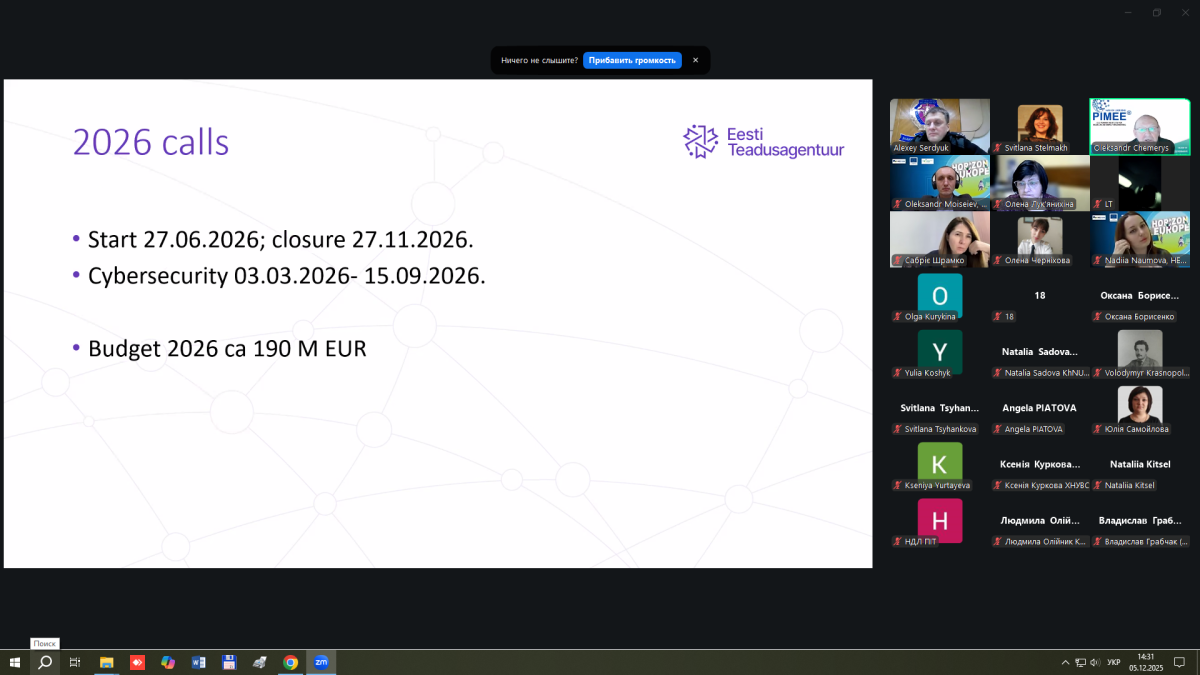
Task: Open Google Chrome from the taskbar
Action: tap(290, 662)
